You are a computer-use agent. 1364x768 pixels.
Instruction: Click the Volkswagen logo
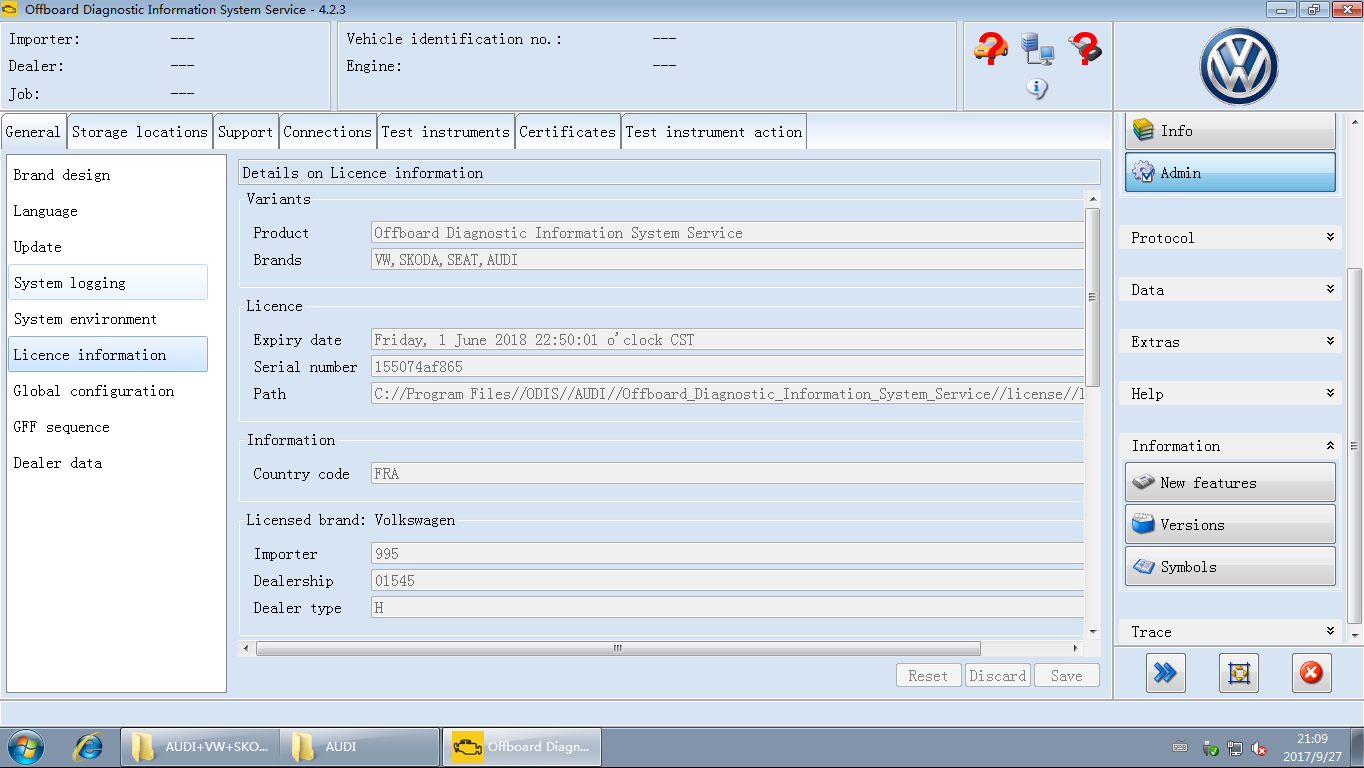[1239, 66]
